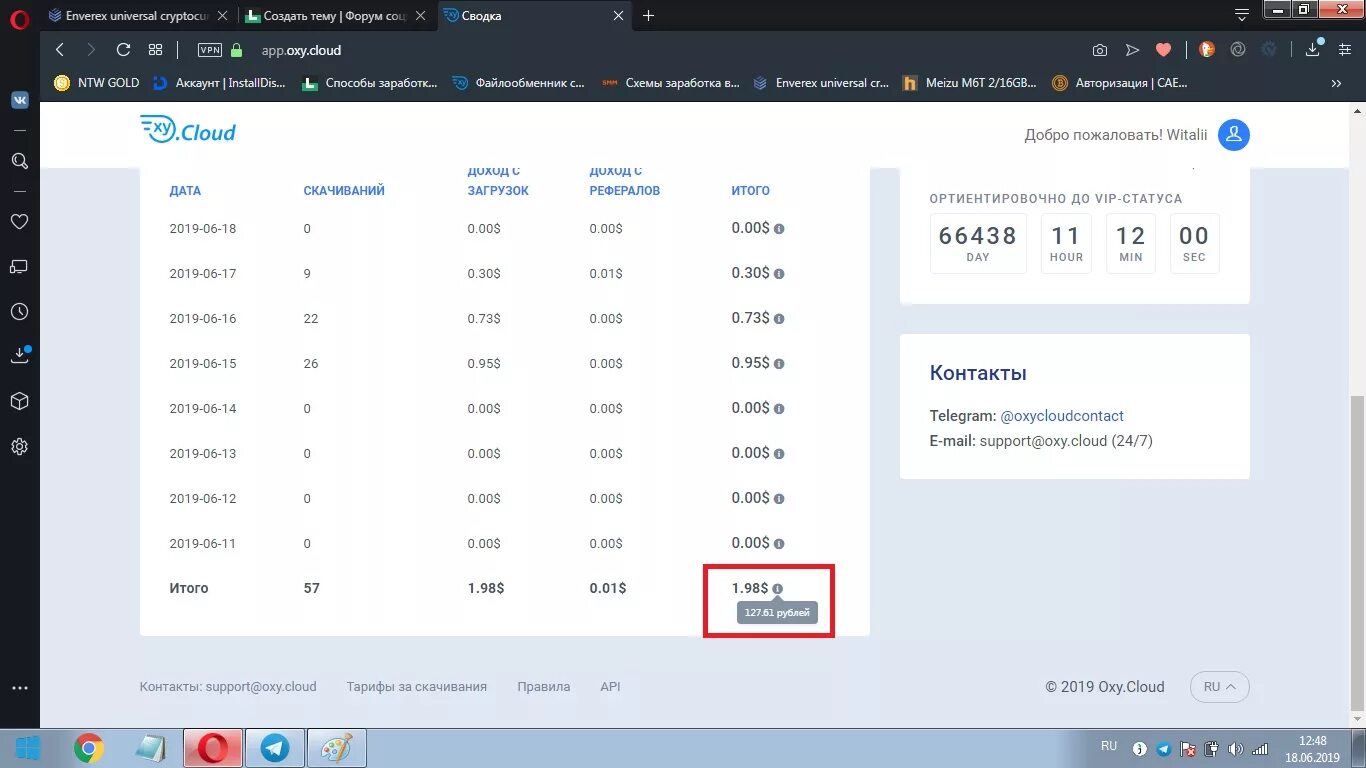Reload the current oxy.cloud page

click(123, 50)
